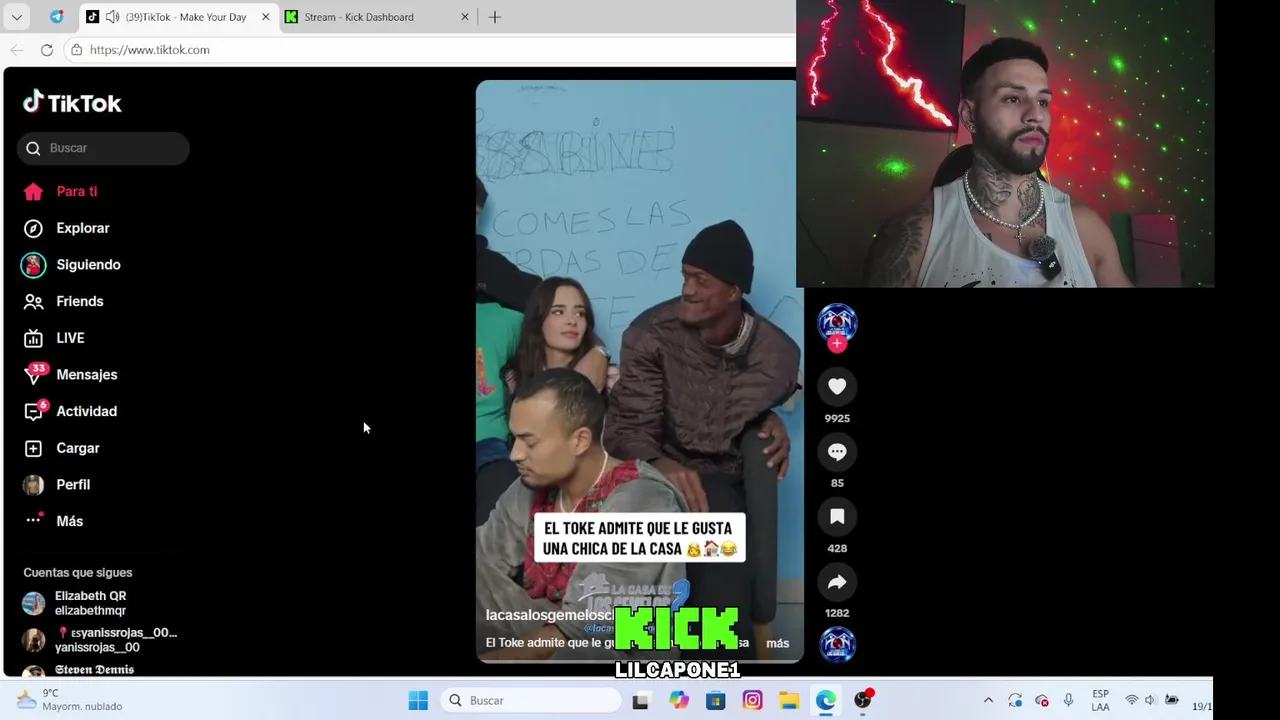Open File Explorer from the taskbar
Screen dimensions: 1280x720
(789, 701)
